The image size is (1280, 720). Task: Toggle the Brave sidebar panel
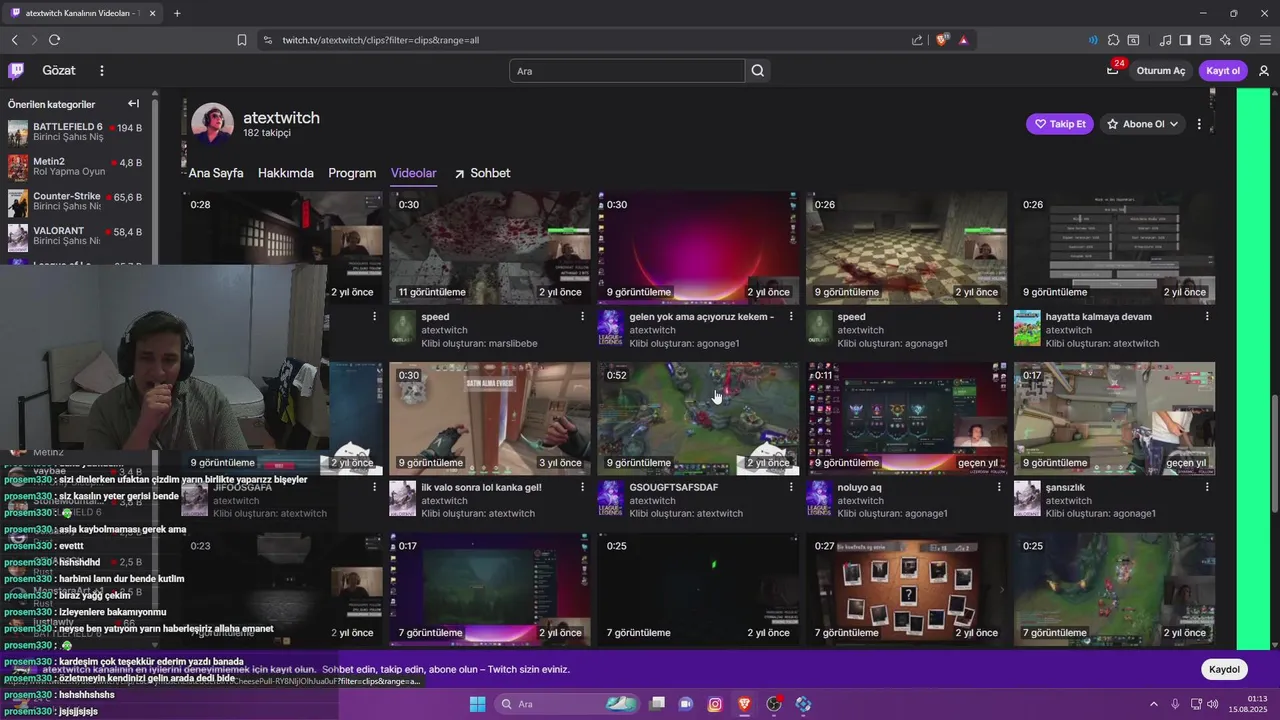pyautogui.click(x=1185, y=40)
